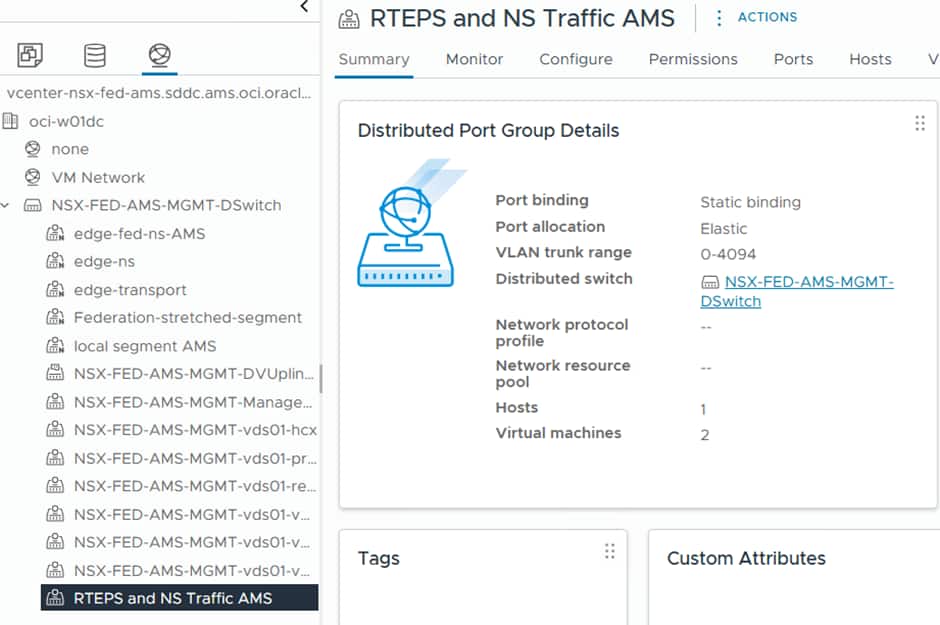Click the navigation panel scrollbar handle

click(321, 378)
